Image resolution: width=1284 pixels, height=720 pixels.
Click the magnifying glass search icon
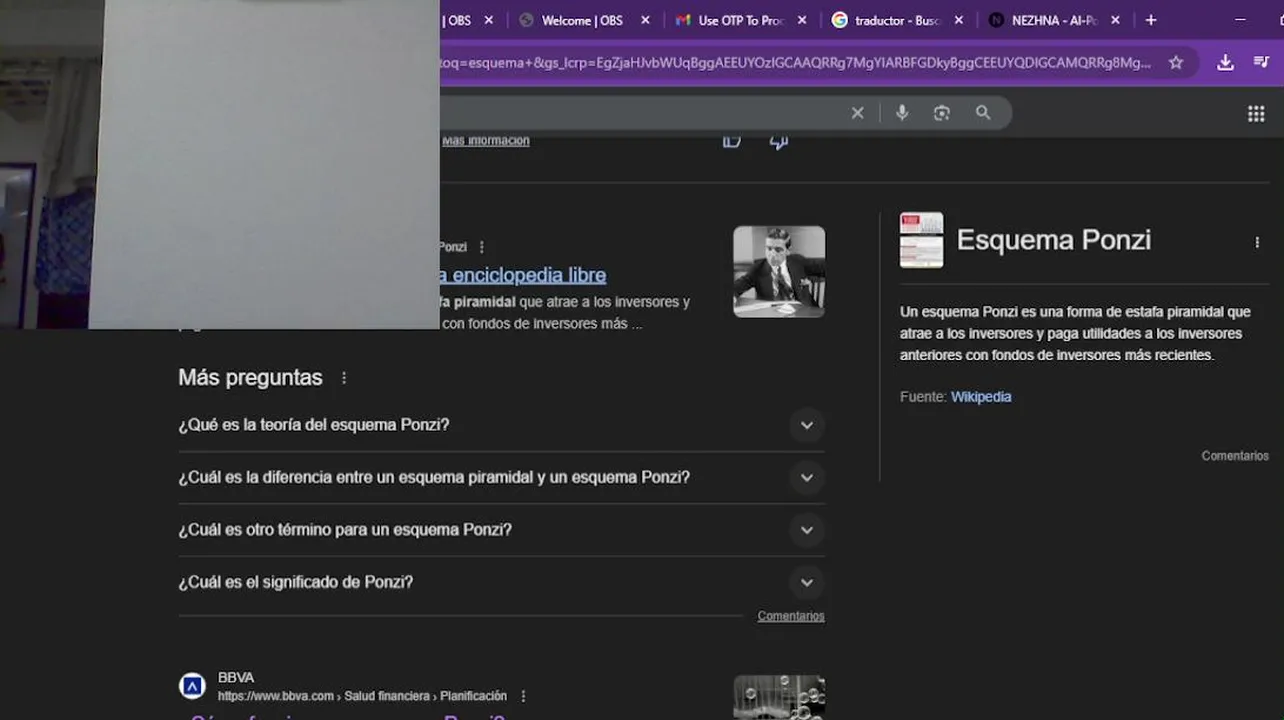point(983,113)
